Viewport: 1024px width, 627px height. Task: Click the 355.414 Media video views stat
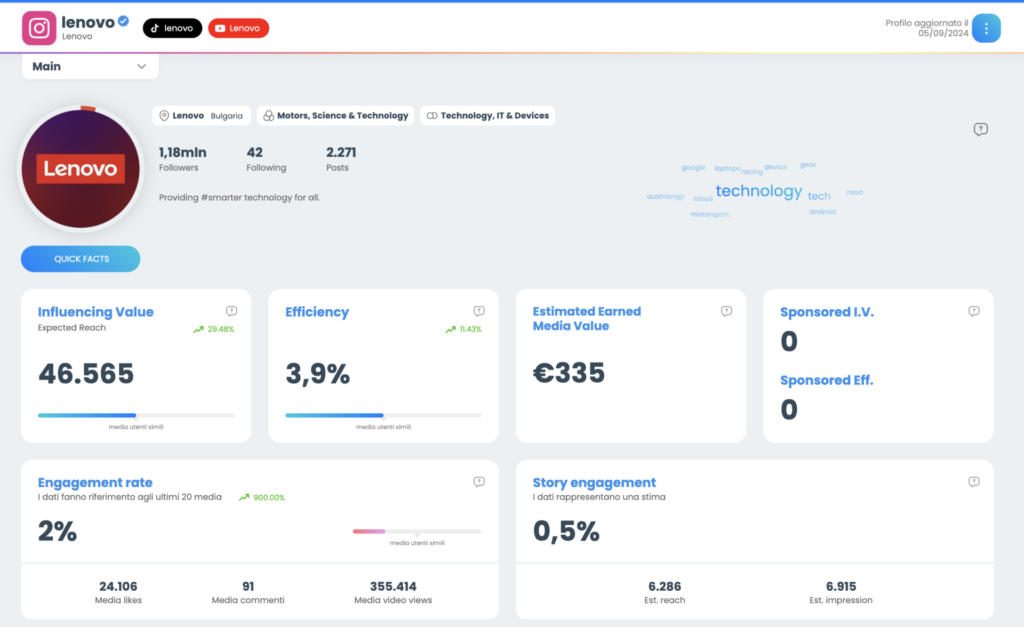pos(393,592)
